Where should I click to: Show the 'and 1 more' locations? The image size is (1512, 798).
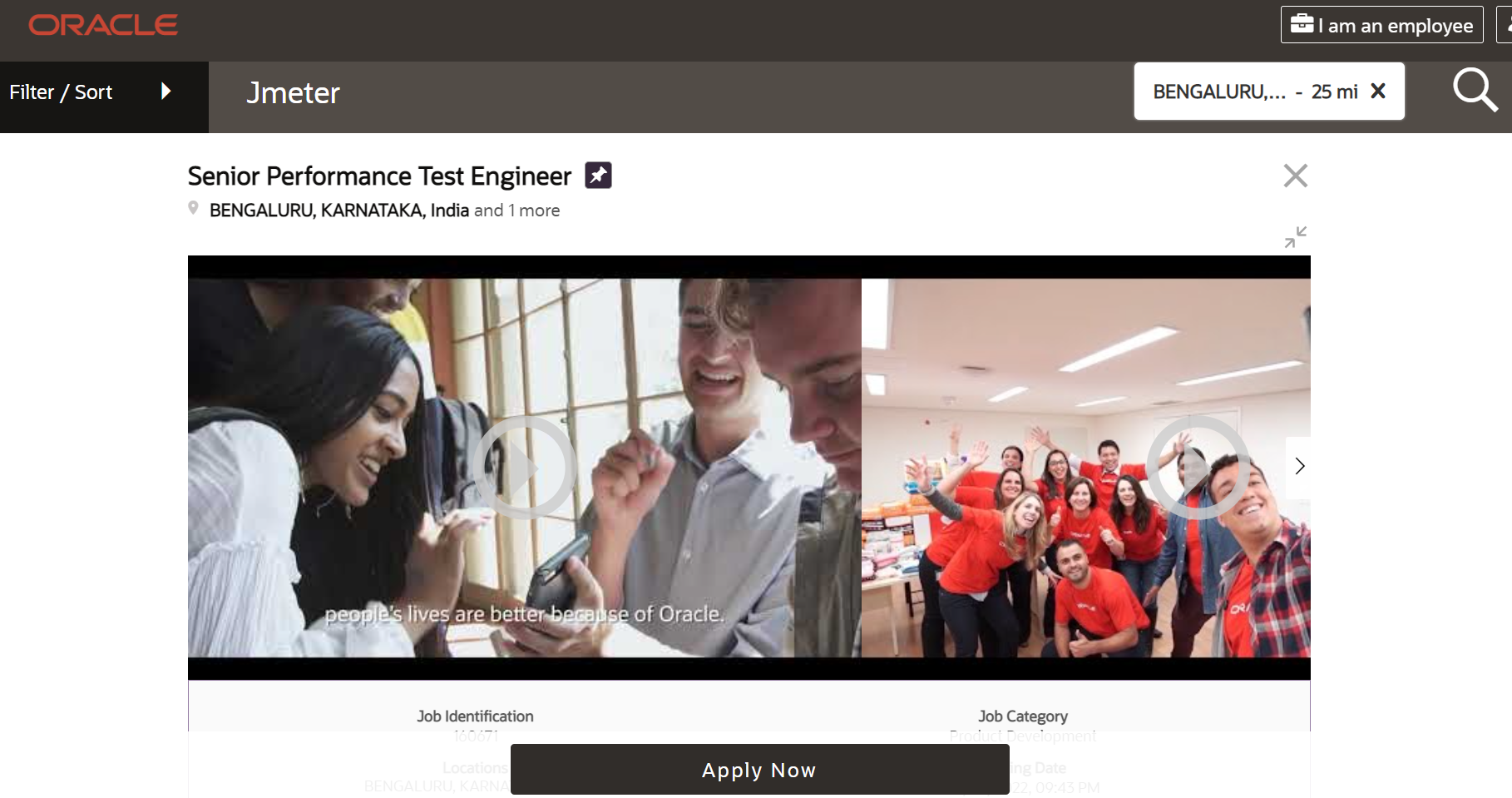pos(516,211)
